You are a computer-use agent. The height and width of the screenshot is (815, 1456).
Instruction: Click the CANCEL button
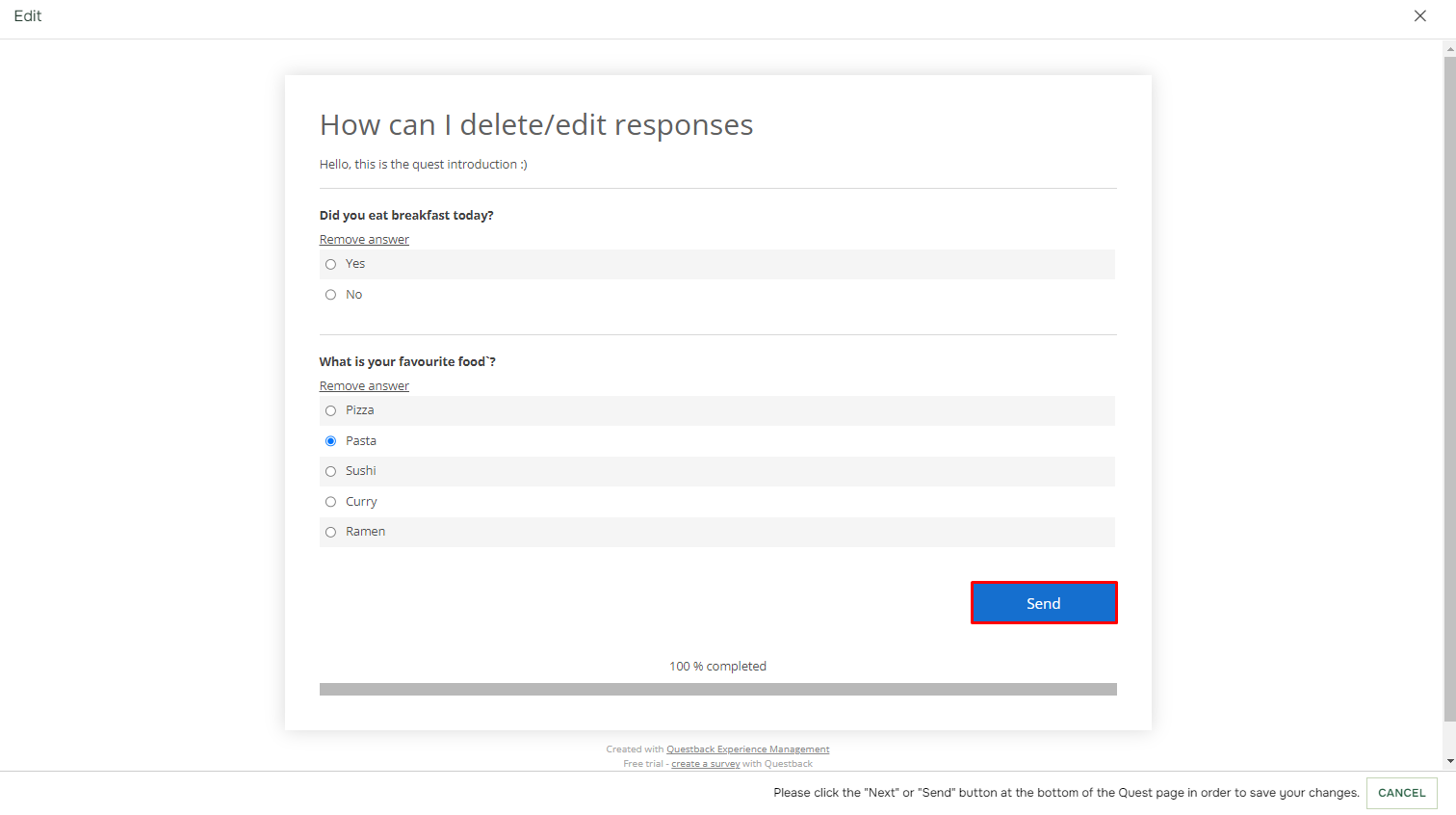(1401, 793)
